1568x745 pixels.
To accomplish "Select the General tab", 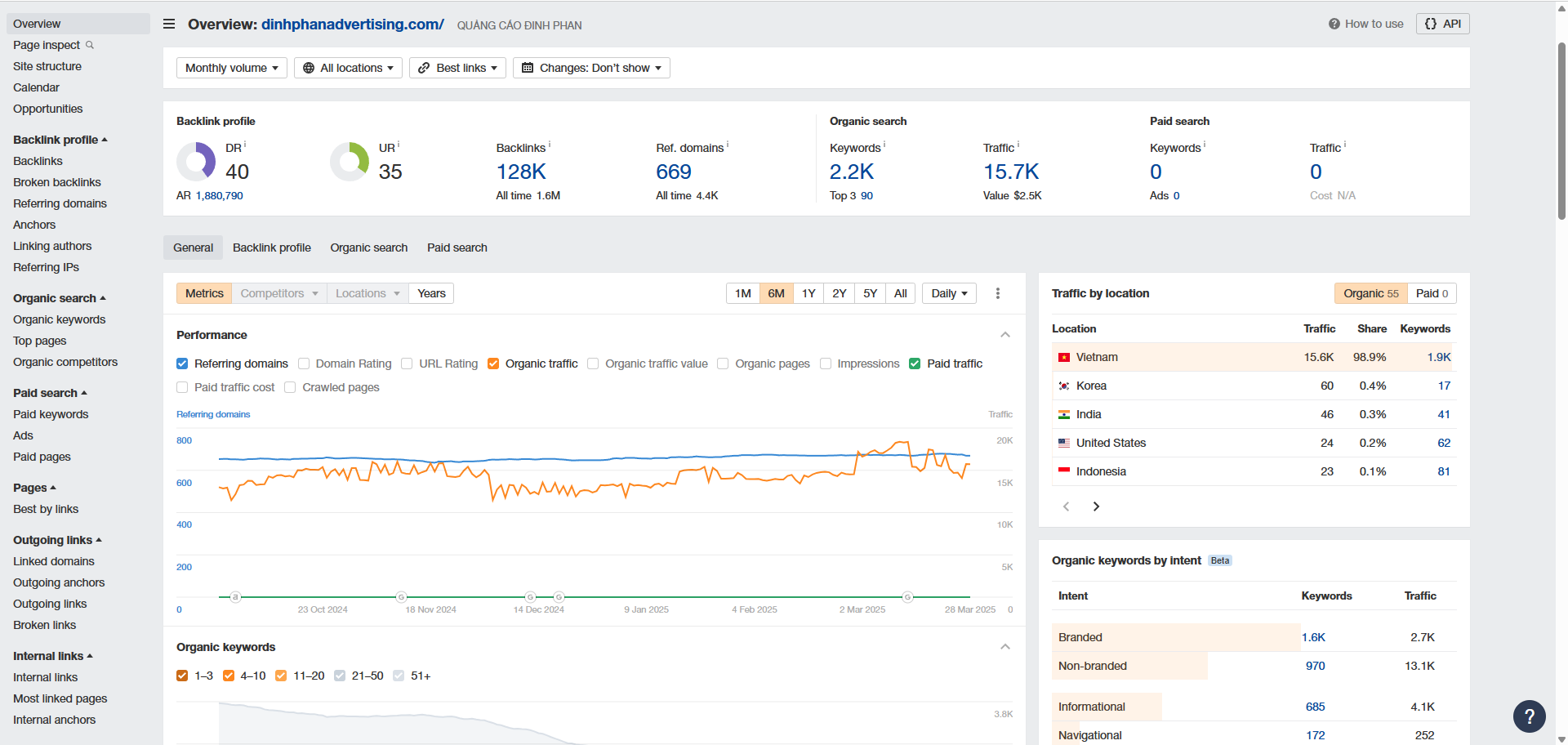I will click(x=193, y=248).
